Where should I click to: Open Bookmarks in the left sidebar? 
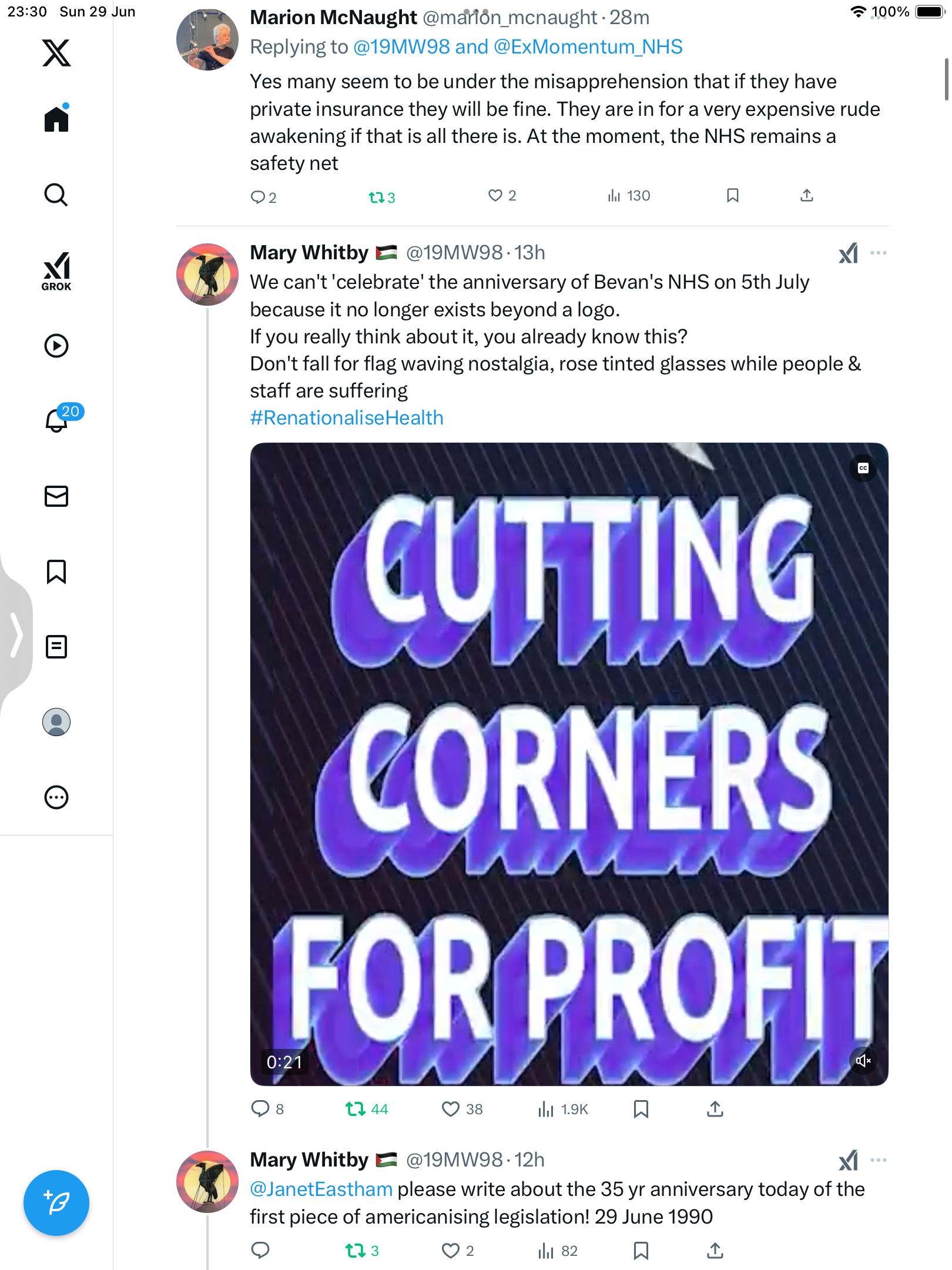point(56,571)
